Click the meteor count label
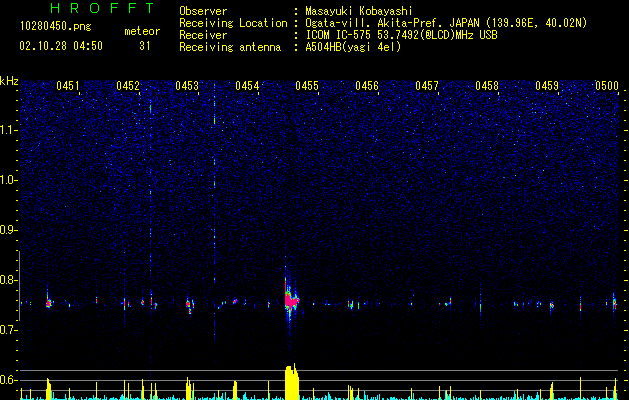629x400 pixels. tap(142, 31)
